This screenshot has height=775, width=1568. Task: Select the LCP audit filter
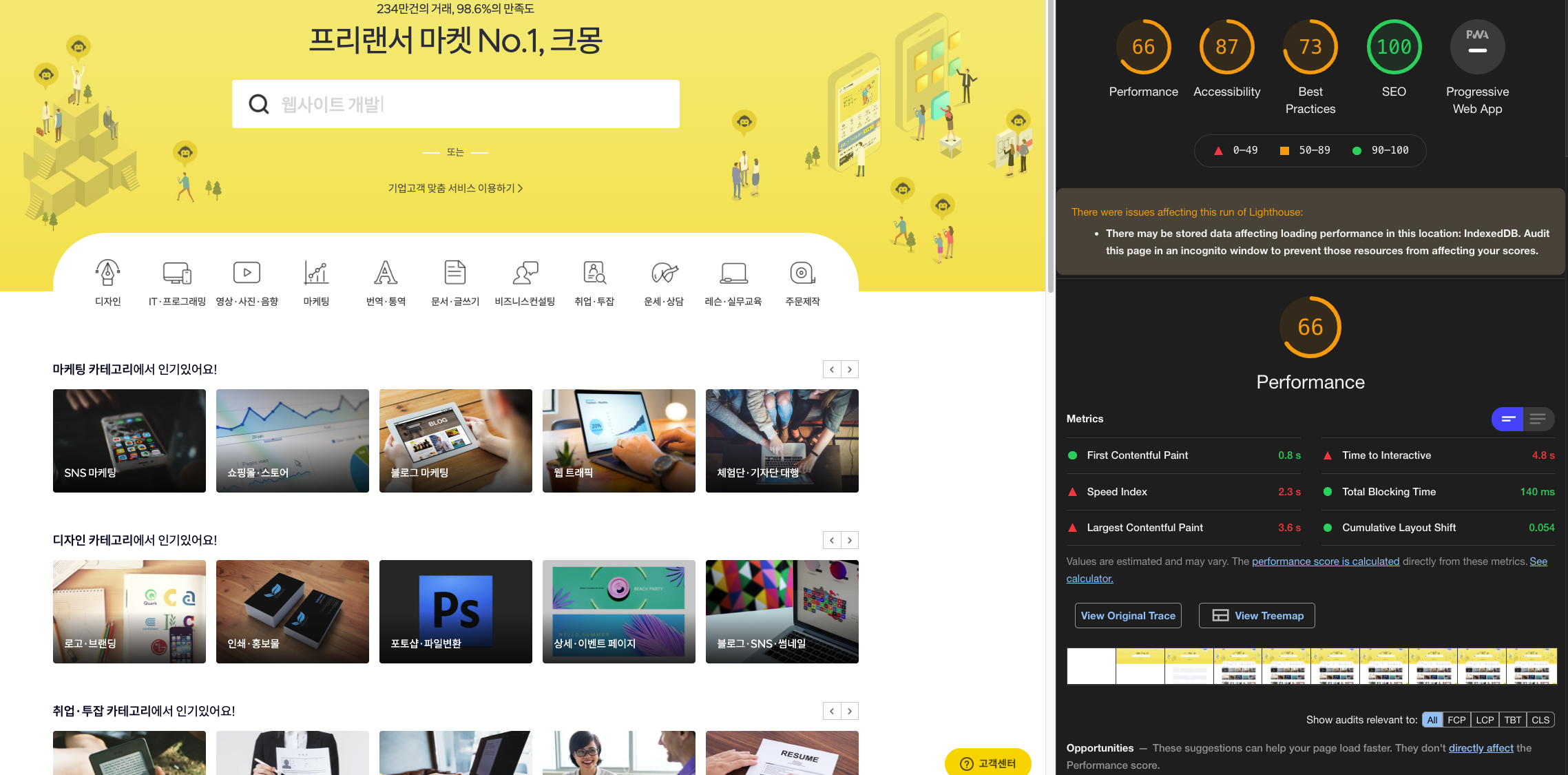[x=1485, y=720]
